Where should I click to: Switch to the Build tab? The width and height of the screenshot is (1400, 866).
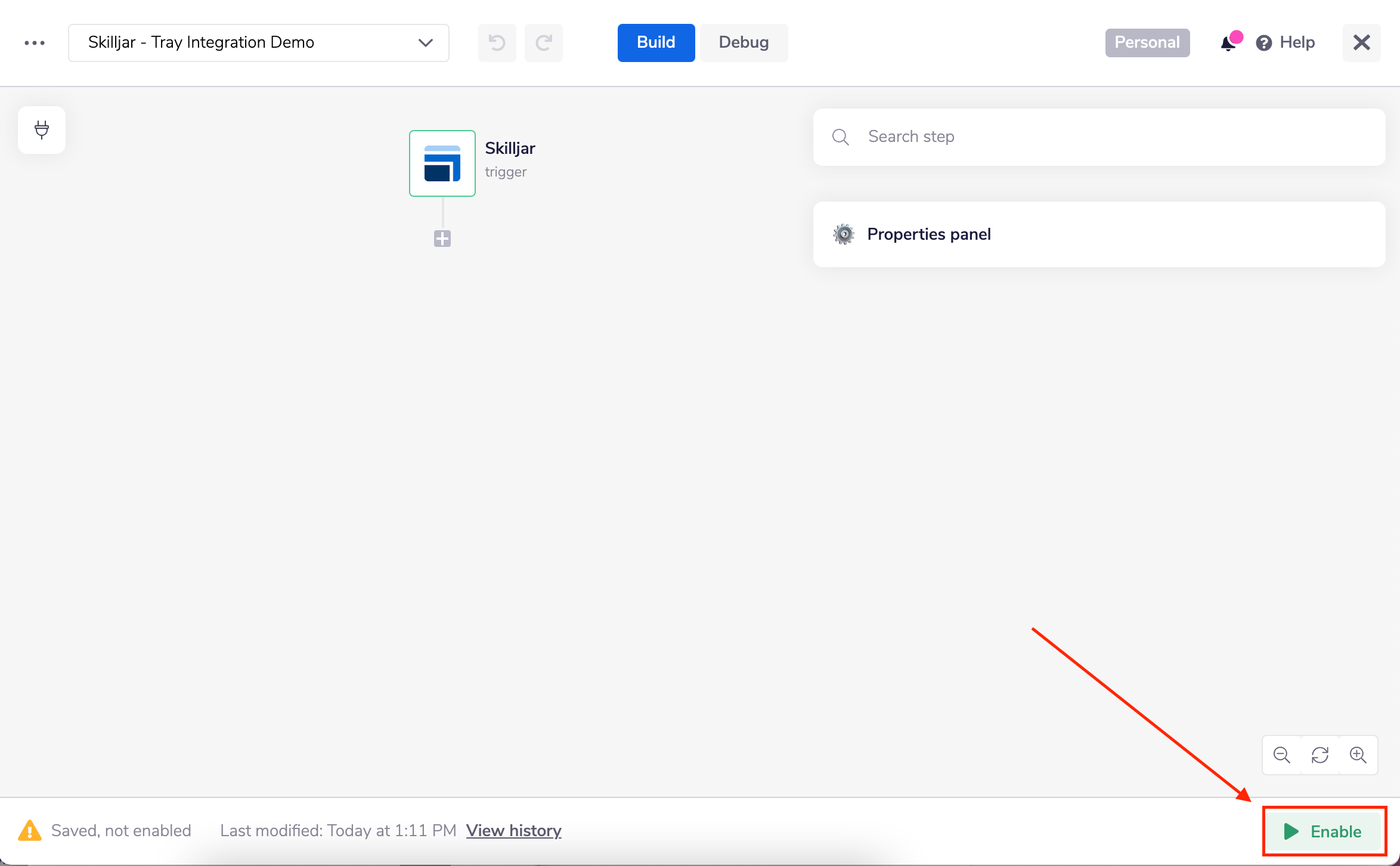coord(656,43)
